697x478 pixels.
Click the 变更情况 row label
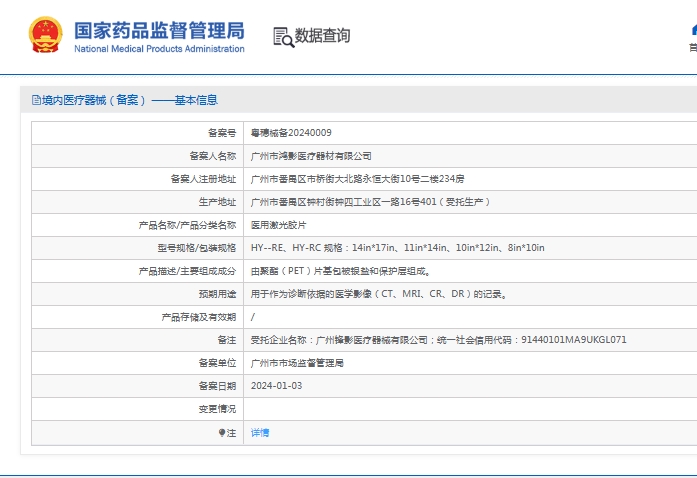coord(217,409)
